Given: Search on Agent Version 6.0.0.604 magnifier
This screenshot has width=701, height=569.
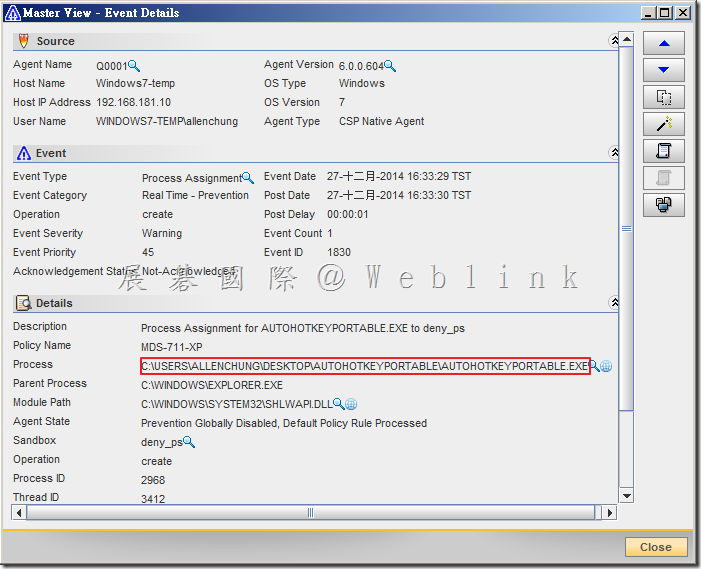Looking at the screenshot, I should (390, 66).
